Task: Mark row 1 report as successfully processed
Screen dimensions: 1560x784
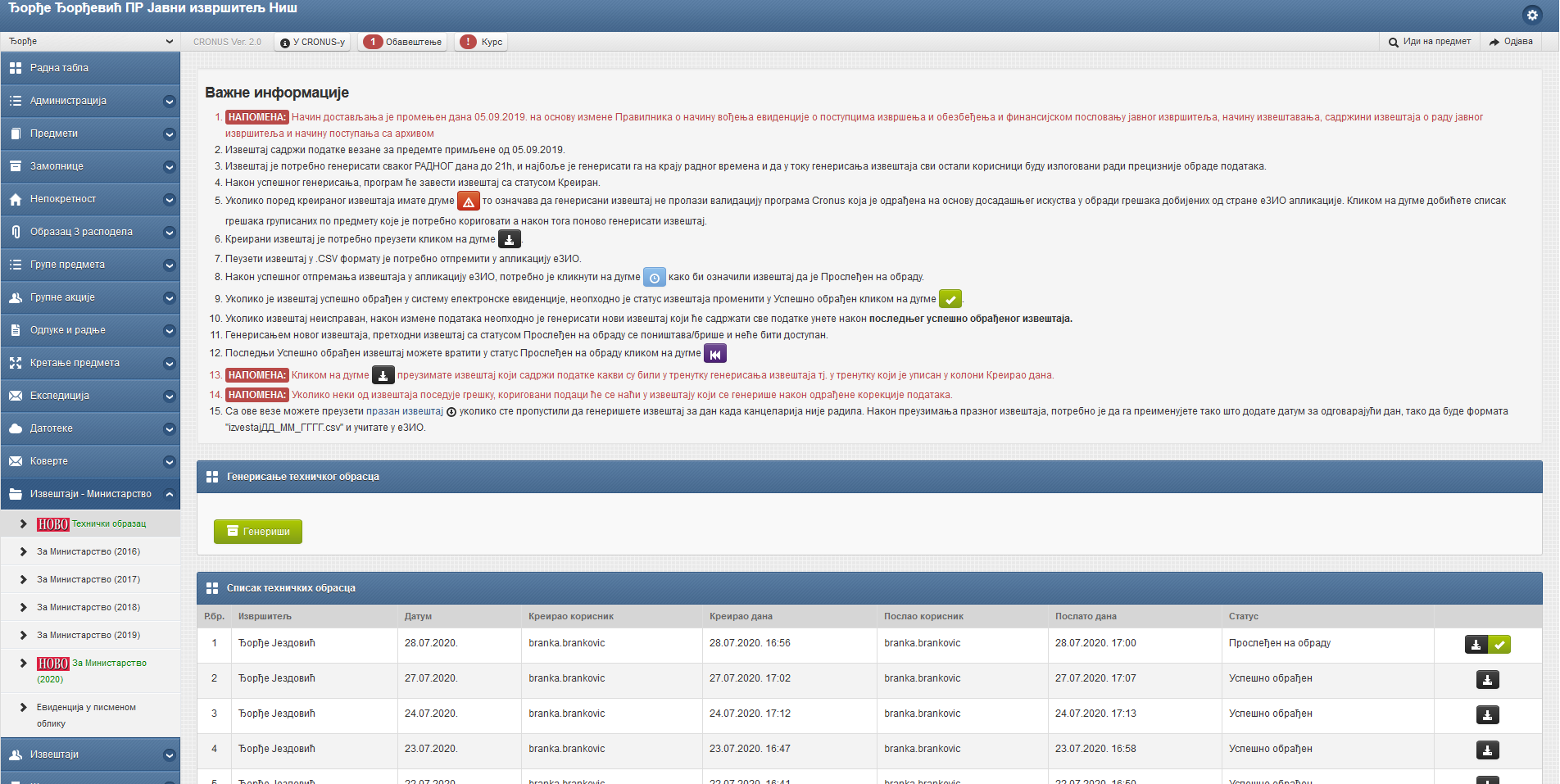Action: (x=1499, y=645)
